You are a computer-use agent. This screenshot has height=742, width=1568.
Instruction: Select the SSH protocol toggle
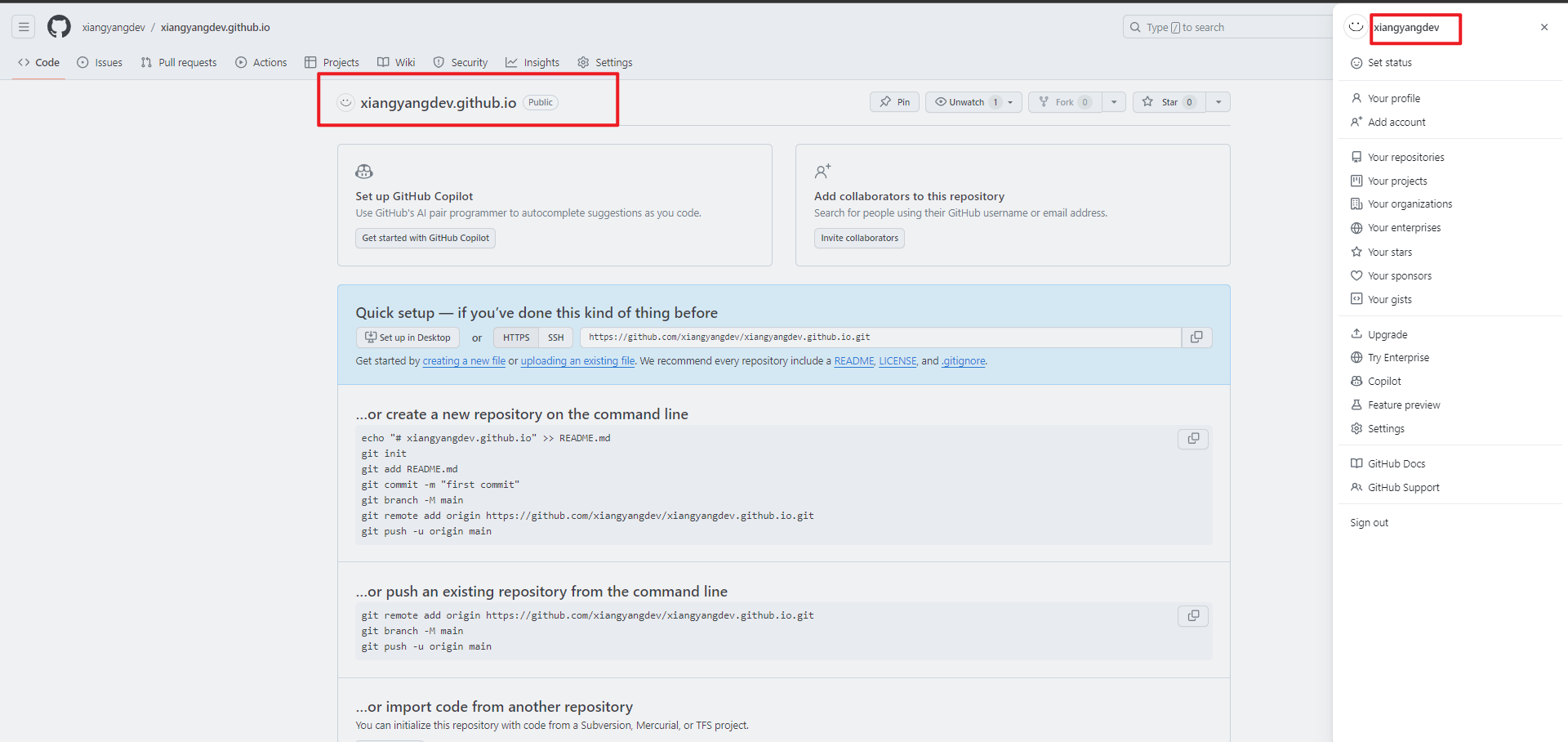tap(556, 337)
